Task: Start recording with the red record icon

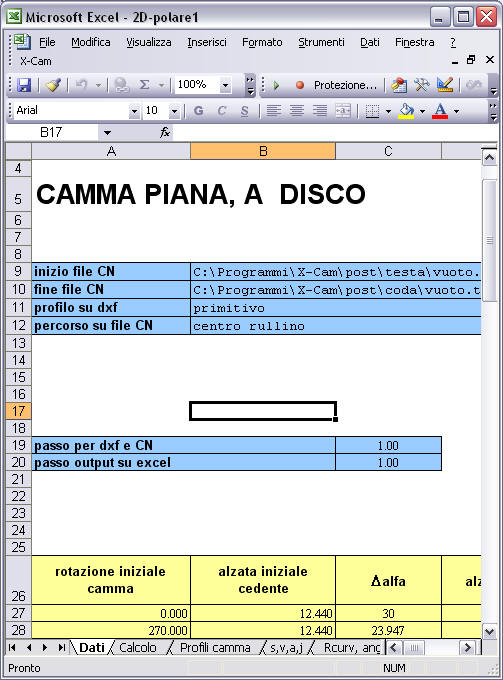Action: pos(300,85)
